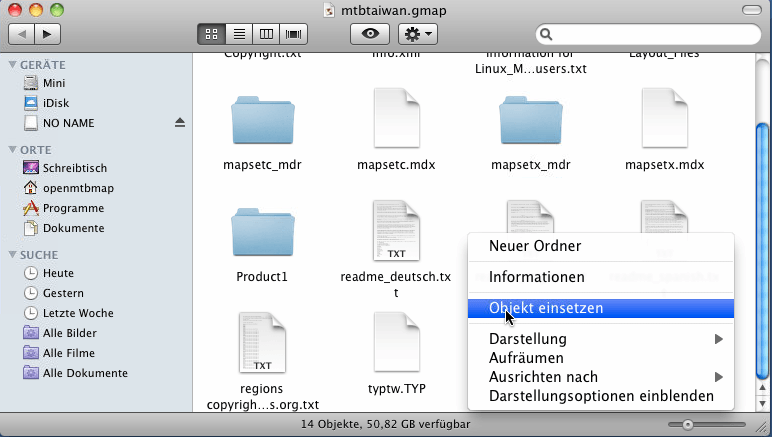Choose Informationen from context menu
The width and height of the screenshot is (772, 437).
tap(601, 277)
